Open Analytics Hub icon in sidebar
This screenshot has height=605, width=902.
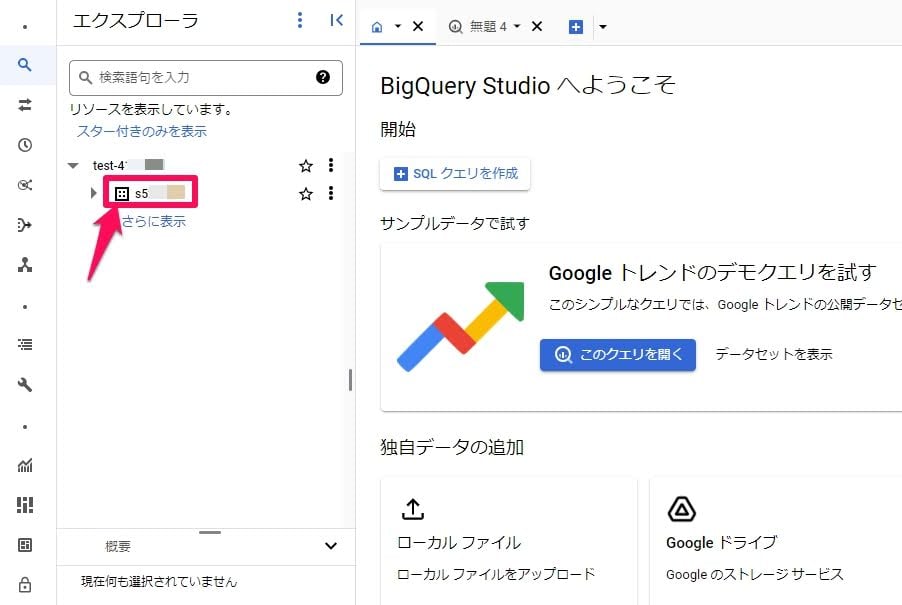pyautogui.click(x=25, y=185)
